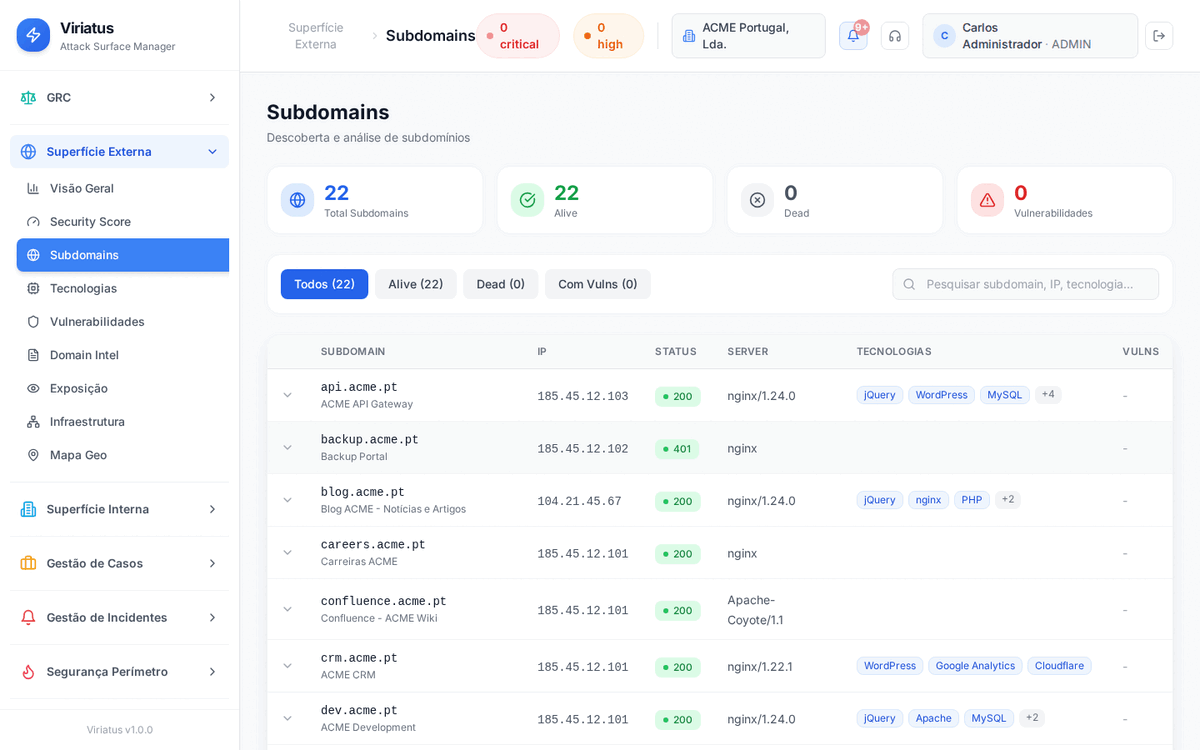Open the ACME Portugal organization selector
1200x750 pixels.
748,36
